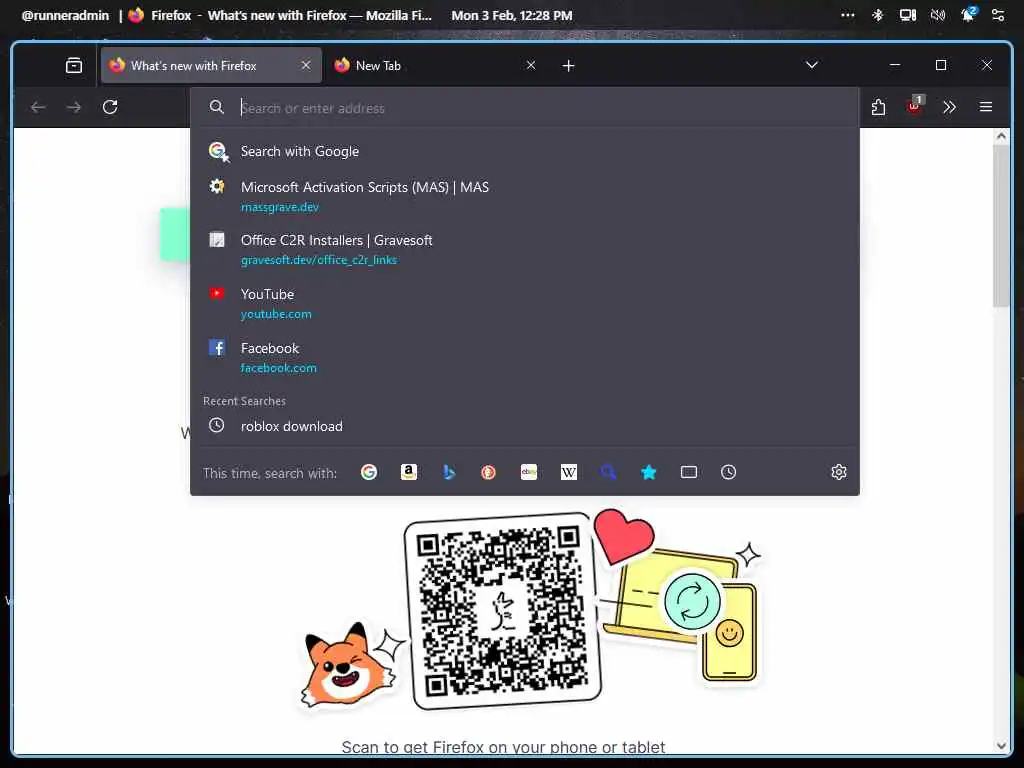Open the Extensions puzzle-piece menu
This screenshot has width=1024, height=768.
coord(878,107)
